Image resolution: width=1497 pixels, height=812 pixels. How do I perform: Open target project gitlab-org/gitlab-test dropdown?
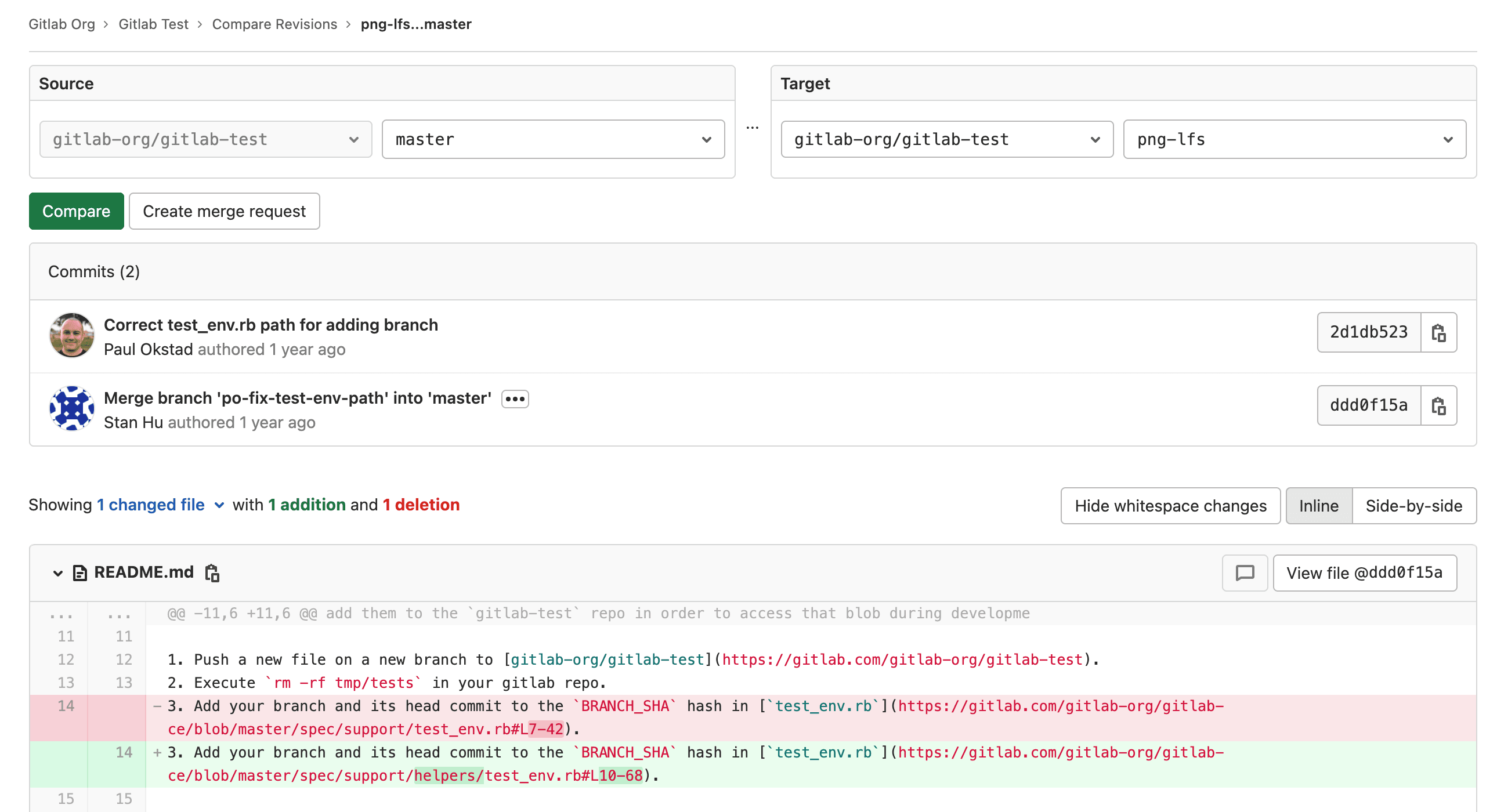tap(946, 139)
